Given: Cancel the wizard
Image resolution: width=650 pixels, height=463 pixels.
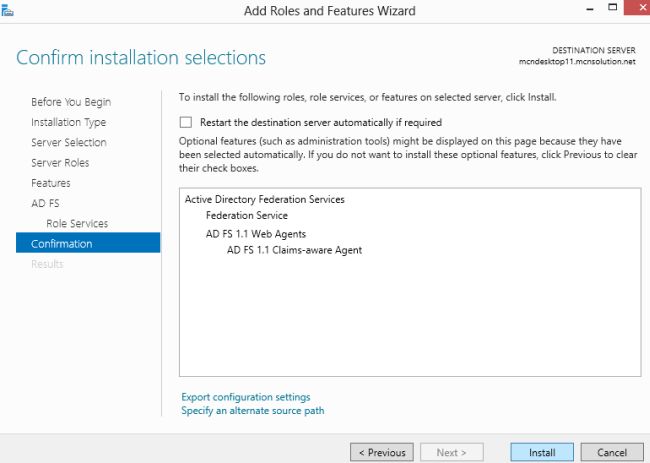Looking at the screenshot, I should (611, 452).
